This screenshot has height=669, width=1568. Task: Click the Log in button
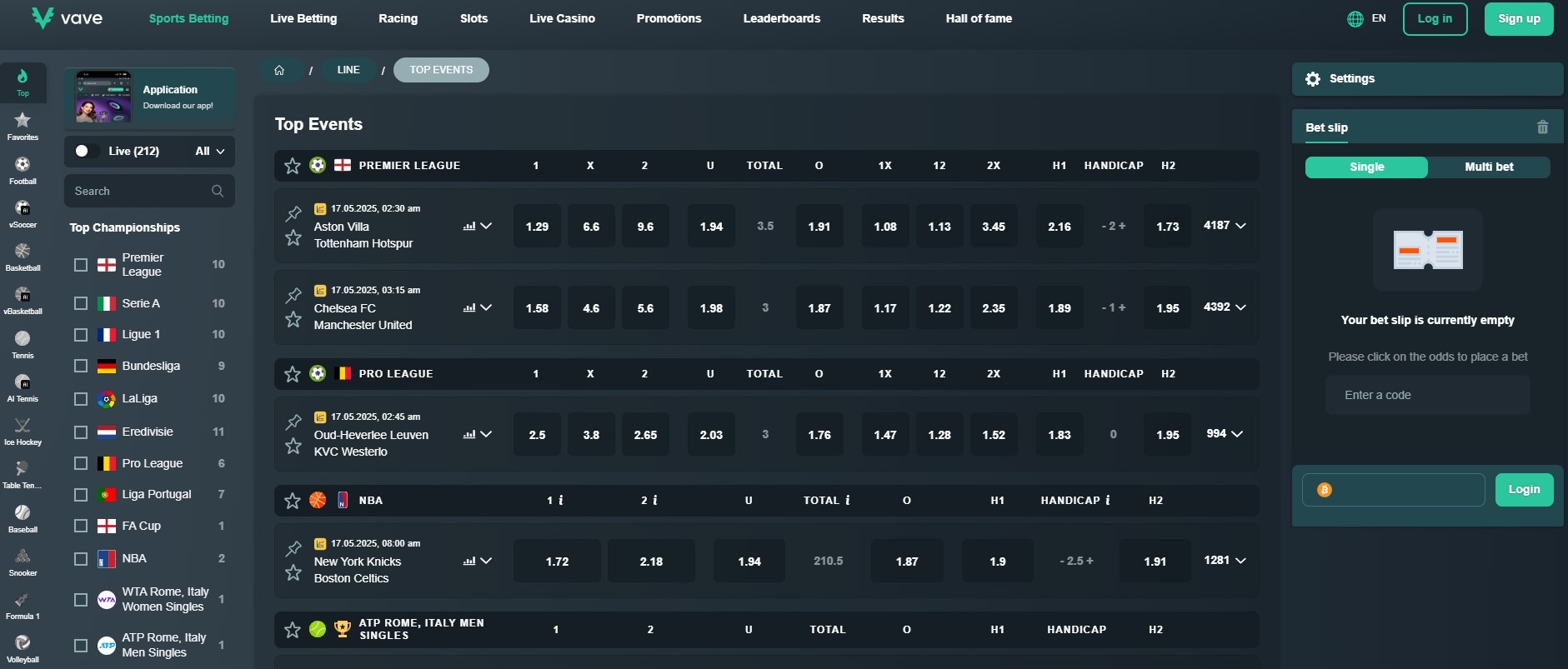coord(1435,18)
